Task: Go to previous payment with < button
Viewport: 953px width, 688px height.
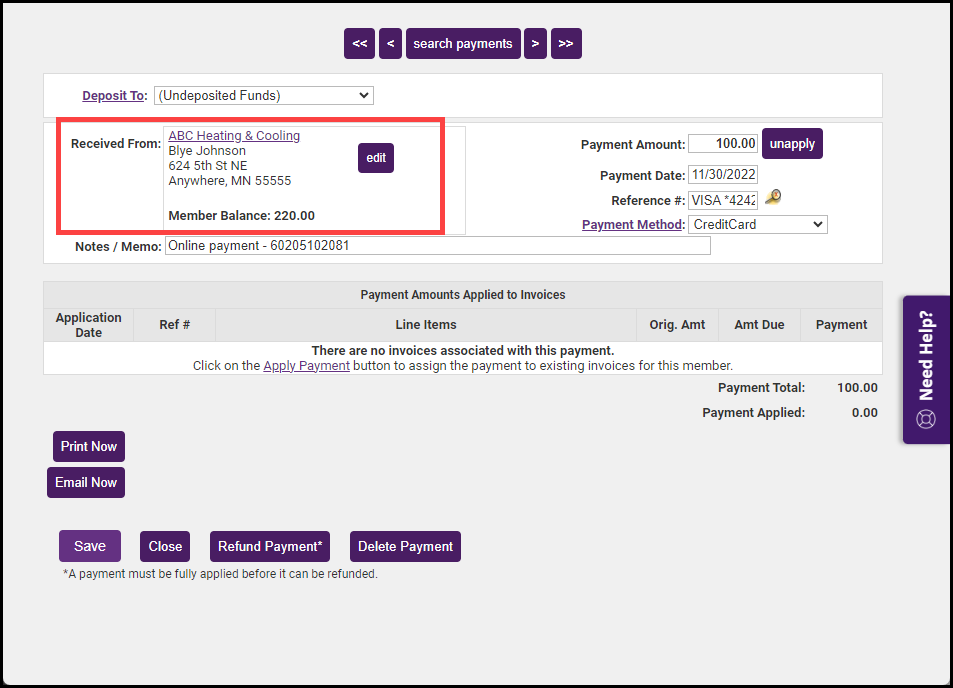Action: 391,44
